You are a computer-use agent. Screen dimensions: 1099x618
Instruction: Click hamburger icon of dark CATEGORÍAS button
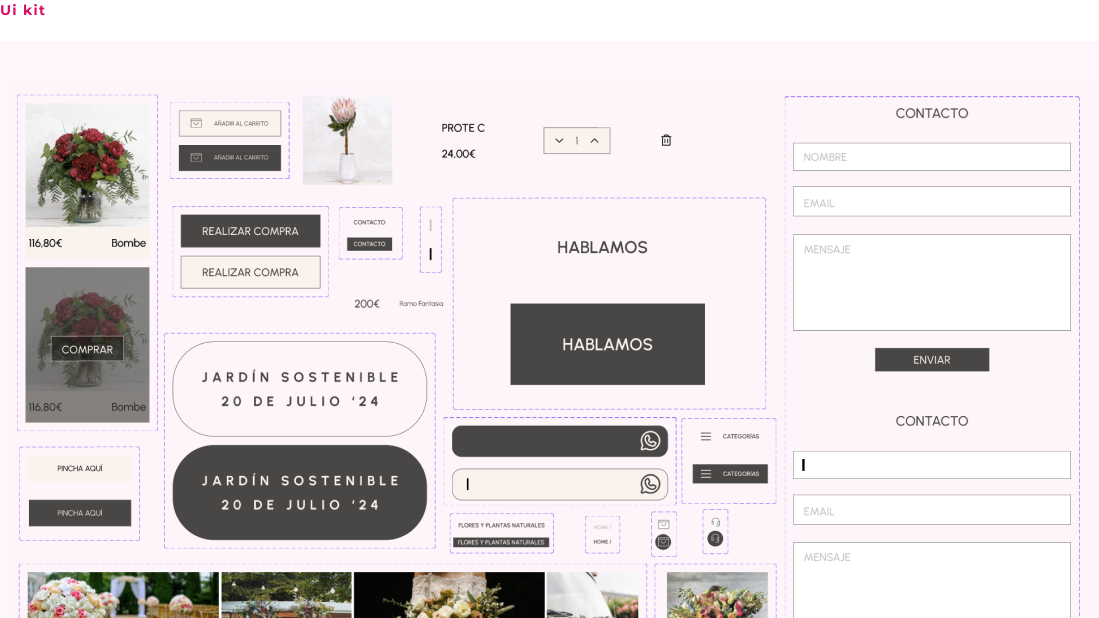click(706, 474)
